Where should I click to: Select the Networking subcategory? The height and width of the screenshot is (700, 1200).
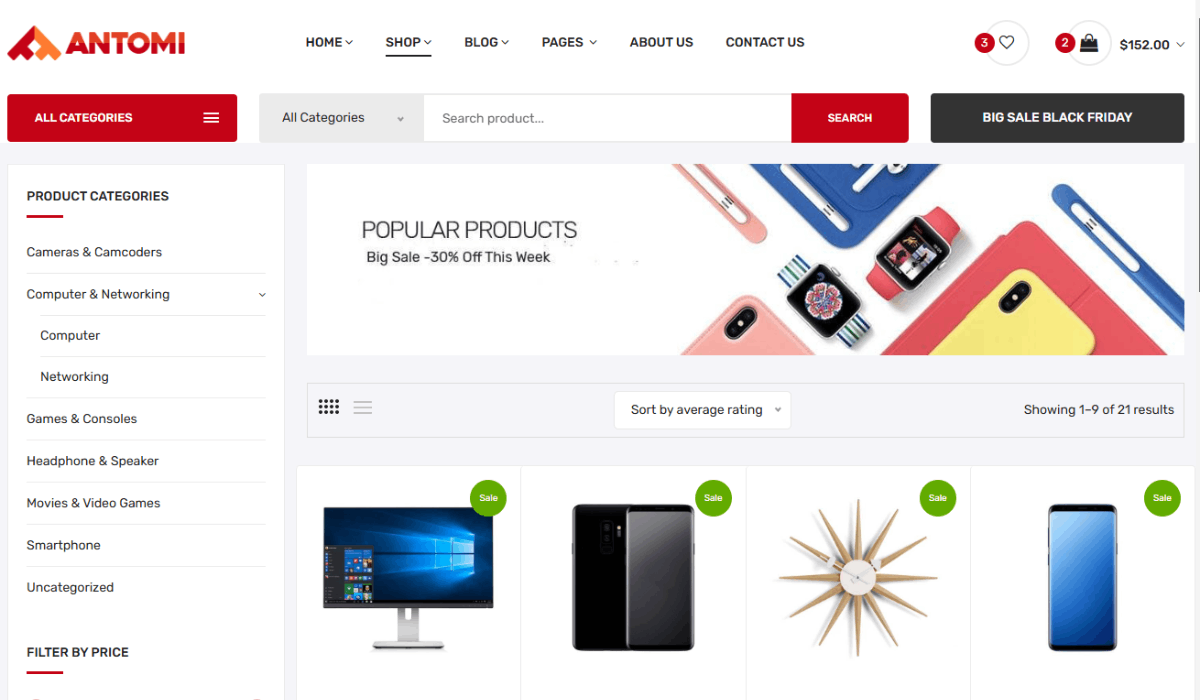pyautogui.click(x=74, y=377)
